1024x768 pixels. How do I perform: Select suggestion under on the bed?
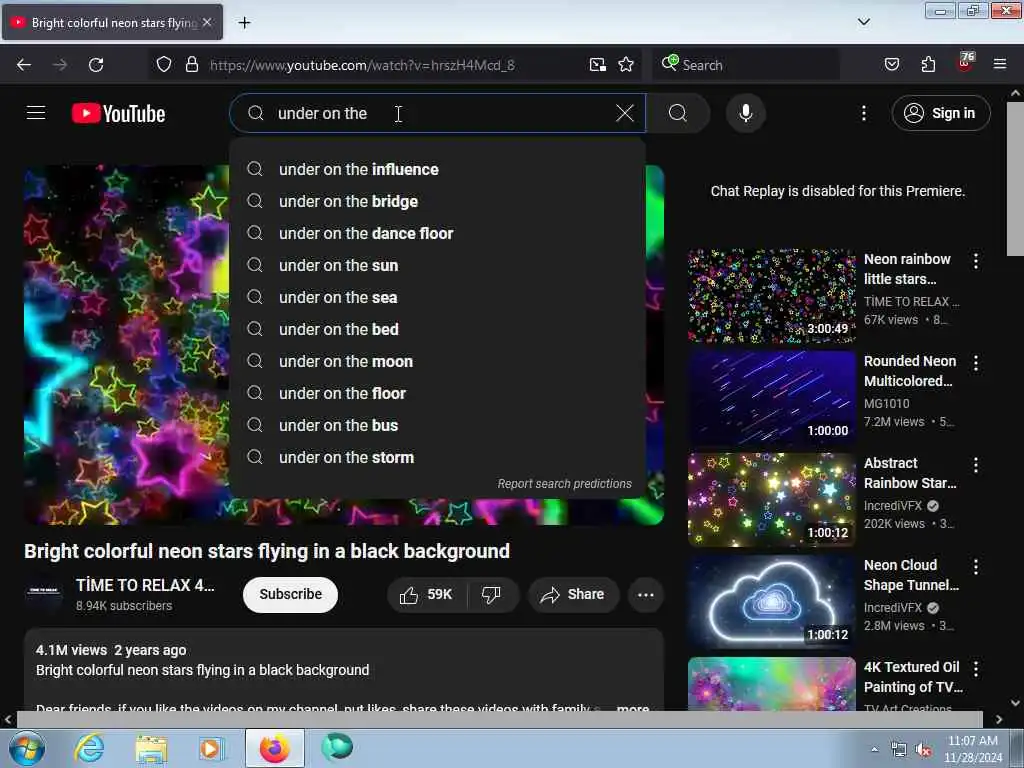click(x=438, y=329)
